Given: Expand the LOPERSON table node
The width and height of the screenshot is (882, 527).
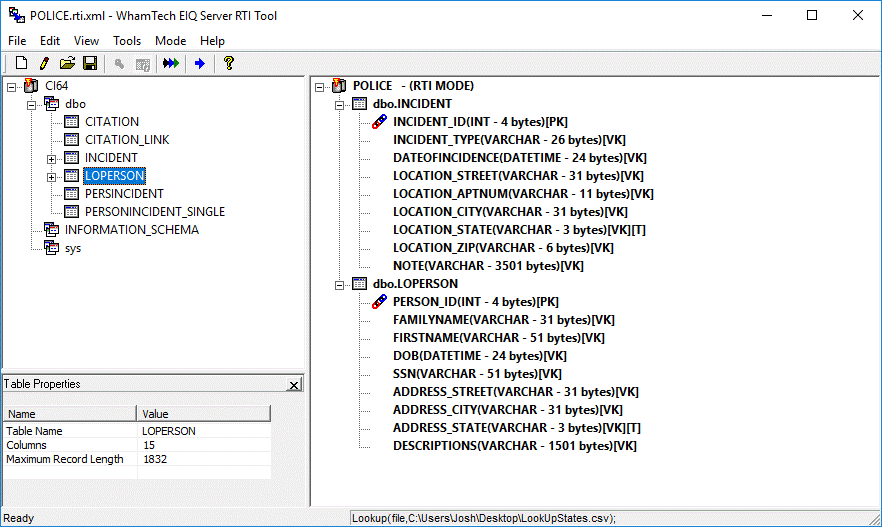Looking at the screenshot, I should pyautogui.click(x=51, y=177).
